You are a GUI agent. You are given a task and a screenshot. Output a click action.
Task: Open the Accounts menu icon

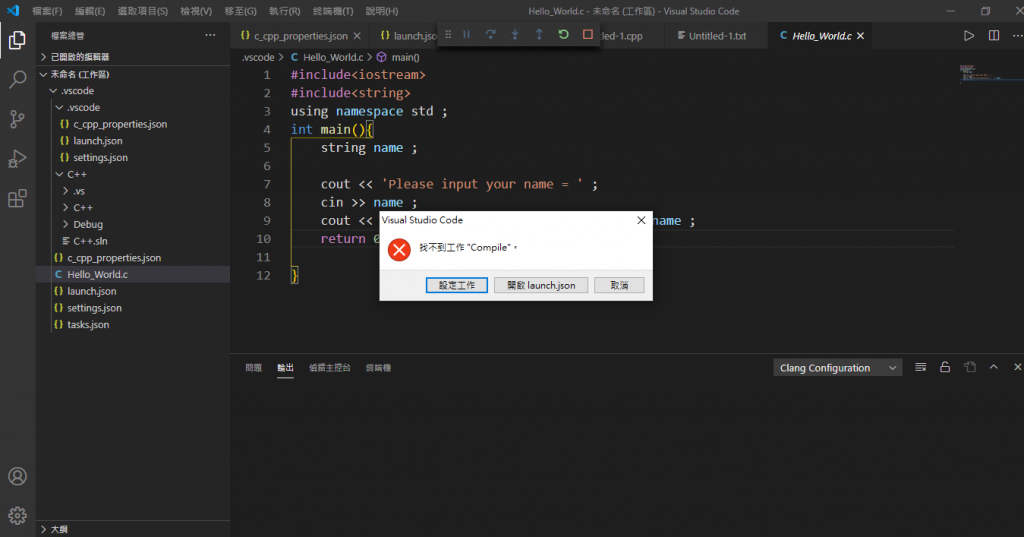pyautogui.click(x=18, y=476)
